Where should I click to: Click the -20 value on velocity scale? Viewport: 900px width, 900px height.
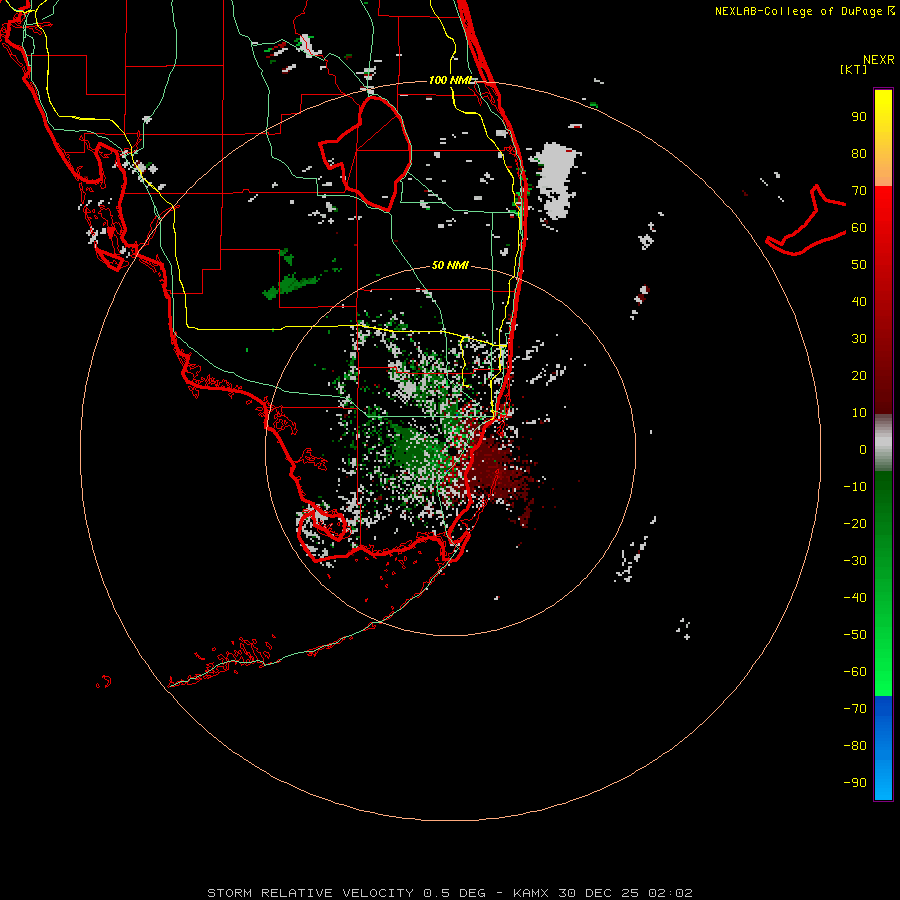(x=855, y=524)
